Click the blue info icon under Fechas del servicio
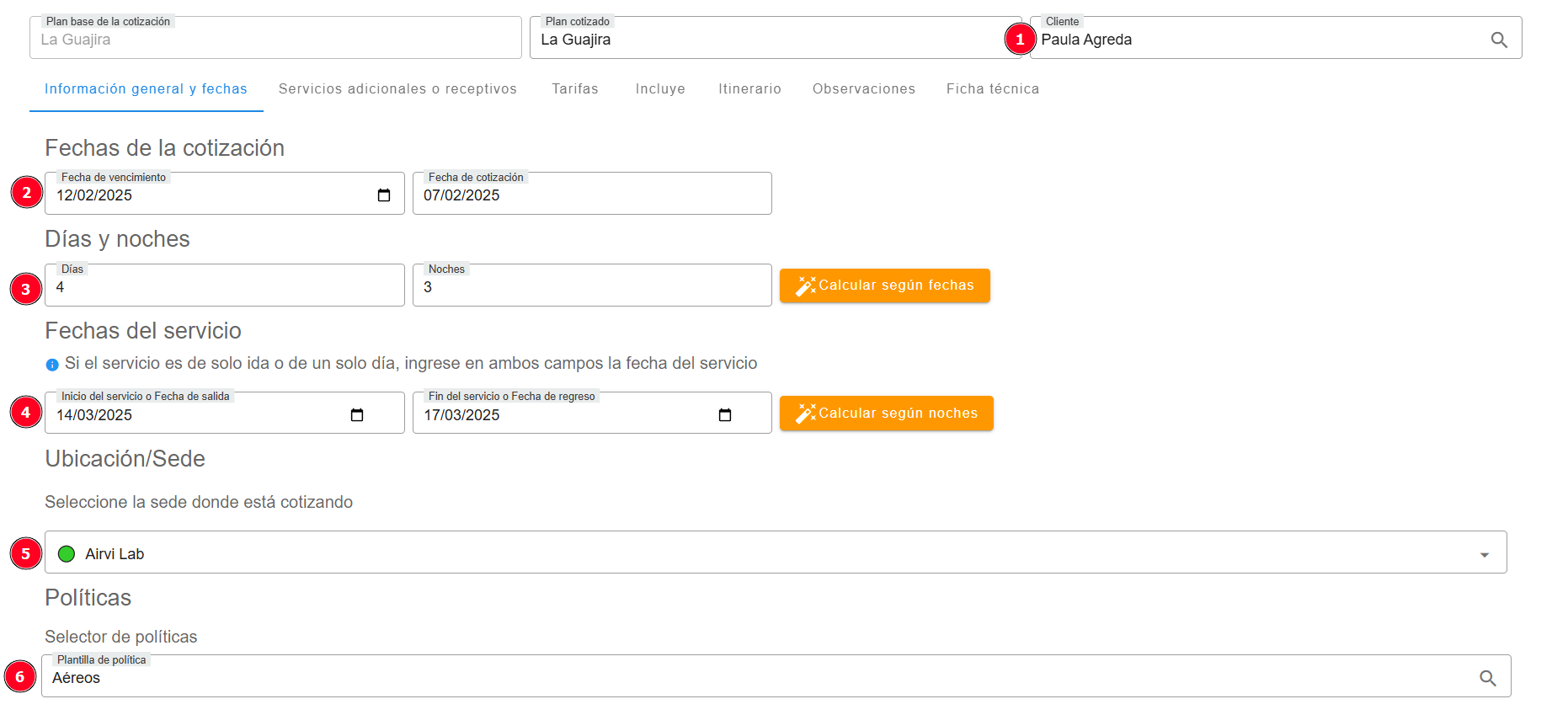This screenshot has height=715, width=1568. pyautogui.click(x=52, y=365)
